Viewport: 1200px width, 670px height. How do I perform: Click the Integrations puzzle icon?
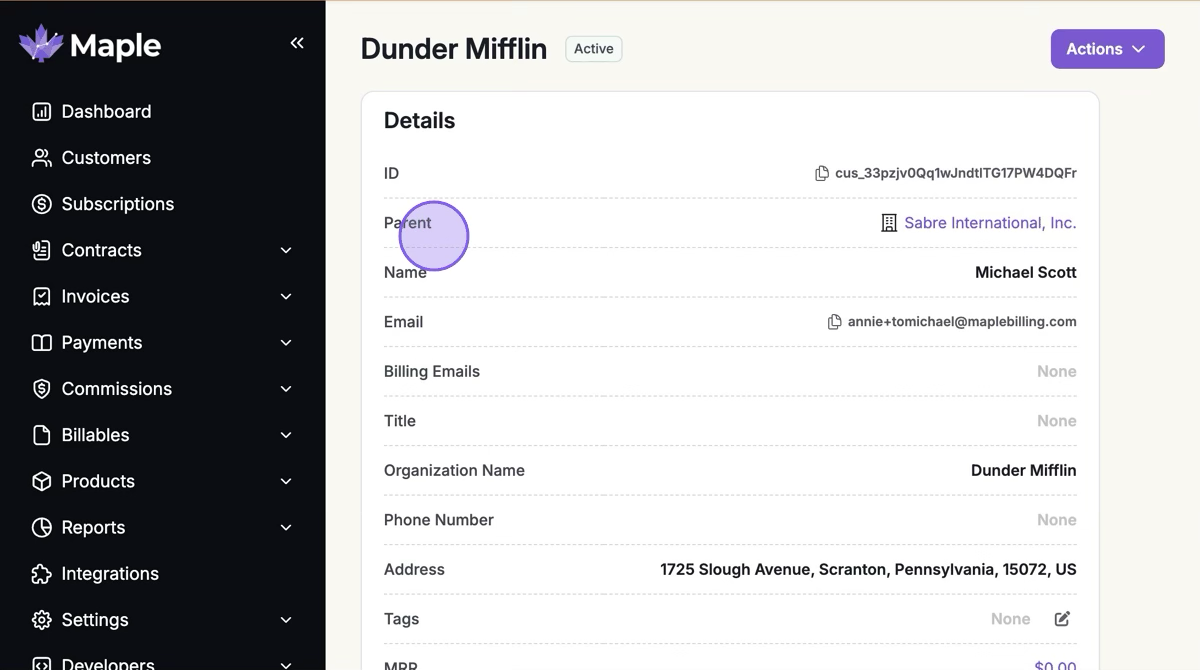click(41, 574)
